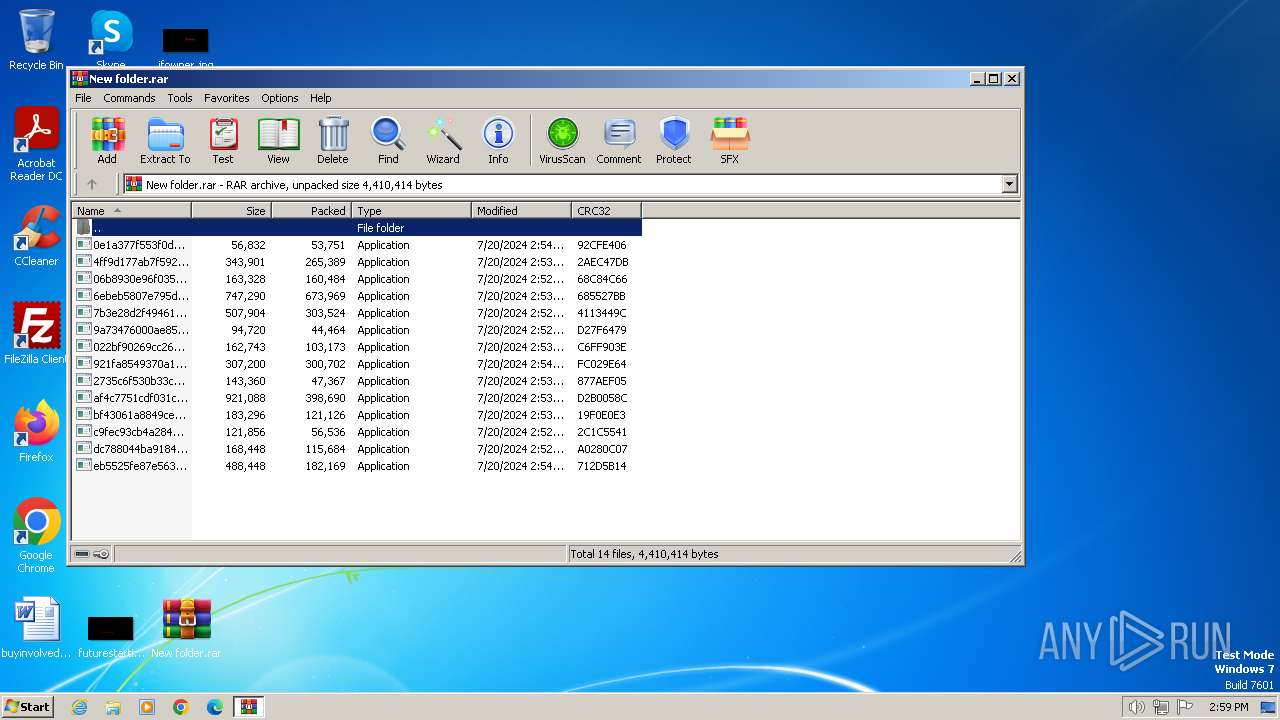Open the Favorites menu

click(227, 98)
